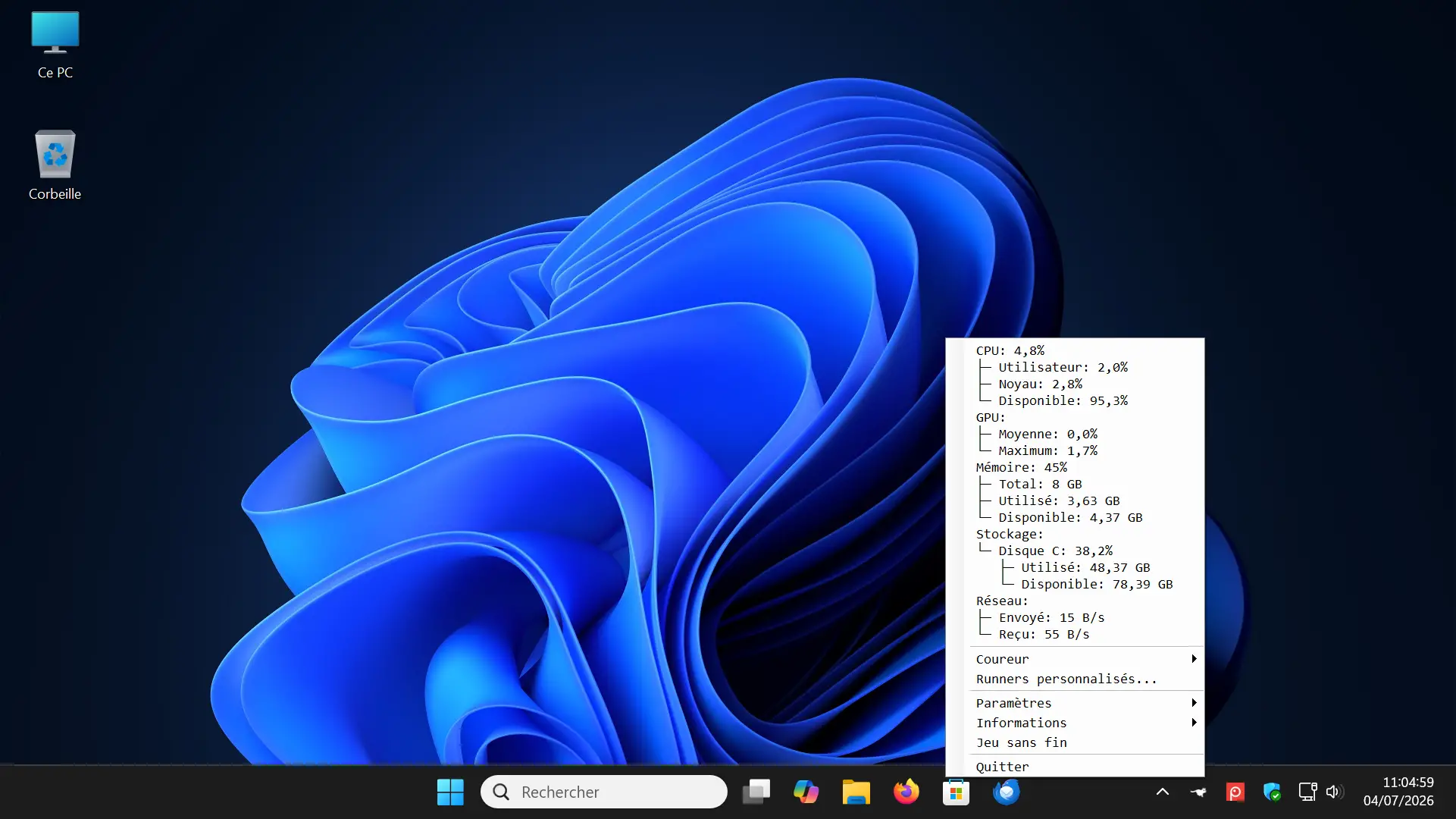
Task: Click the Utilisateur: 2,0% line
Action: [x=1063, y=367]
